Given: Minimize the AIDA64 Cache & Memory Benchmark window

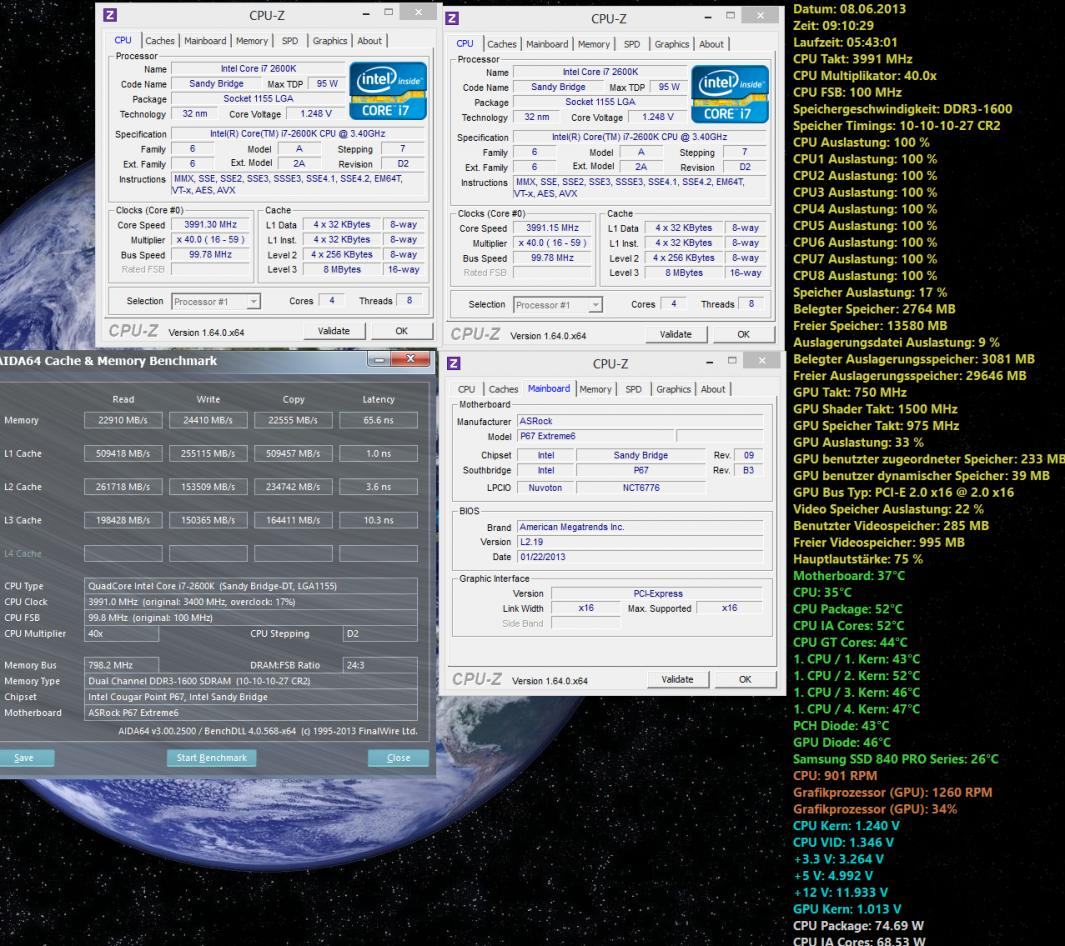Looking at the screenshot, I should tap(379, 359).
